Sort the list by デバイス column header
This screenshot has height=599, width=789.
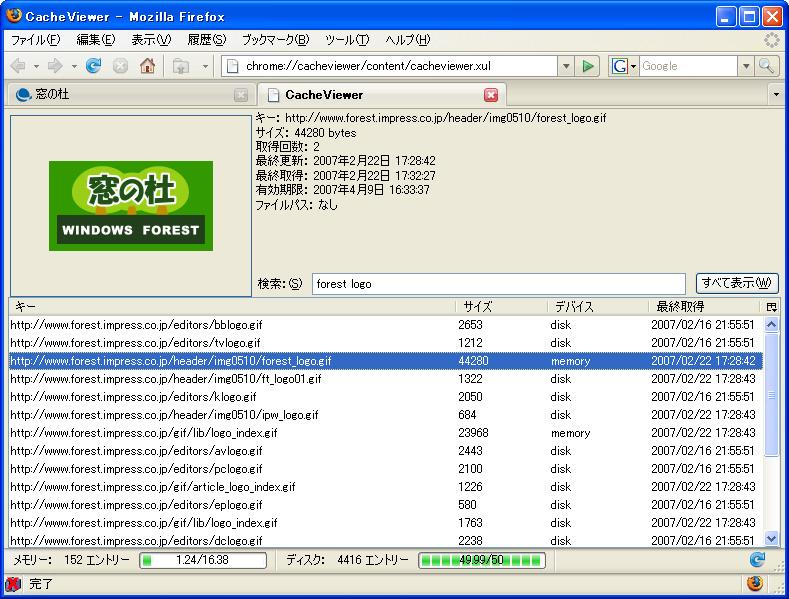[x=598, y=307]
